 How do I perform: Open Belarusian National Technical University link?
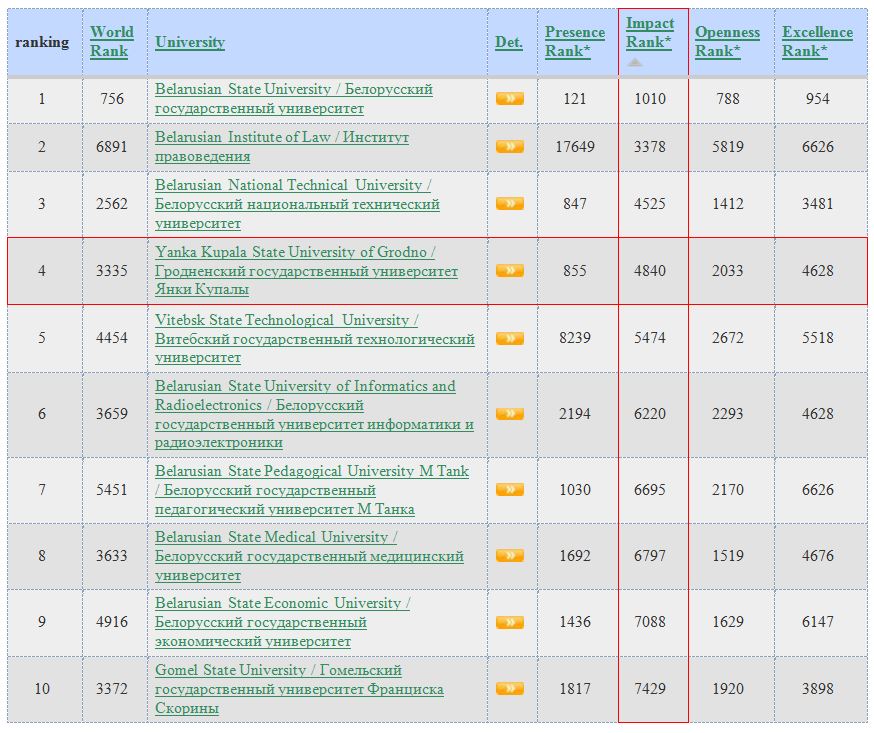click(x=297, y=204)
